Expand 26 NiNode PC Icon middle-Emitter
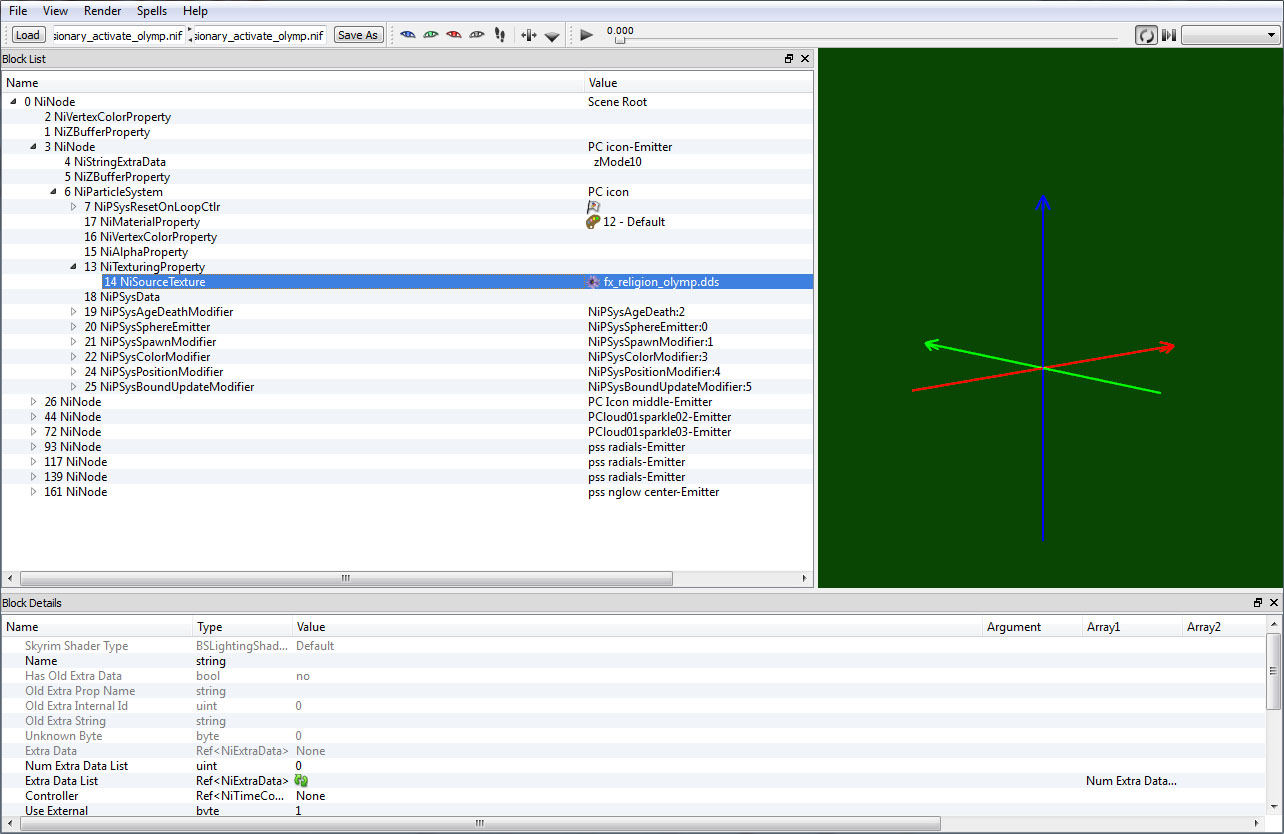1284x834 pixels. pos(33,402)
